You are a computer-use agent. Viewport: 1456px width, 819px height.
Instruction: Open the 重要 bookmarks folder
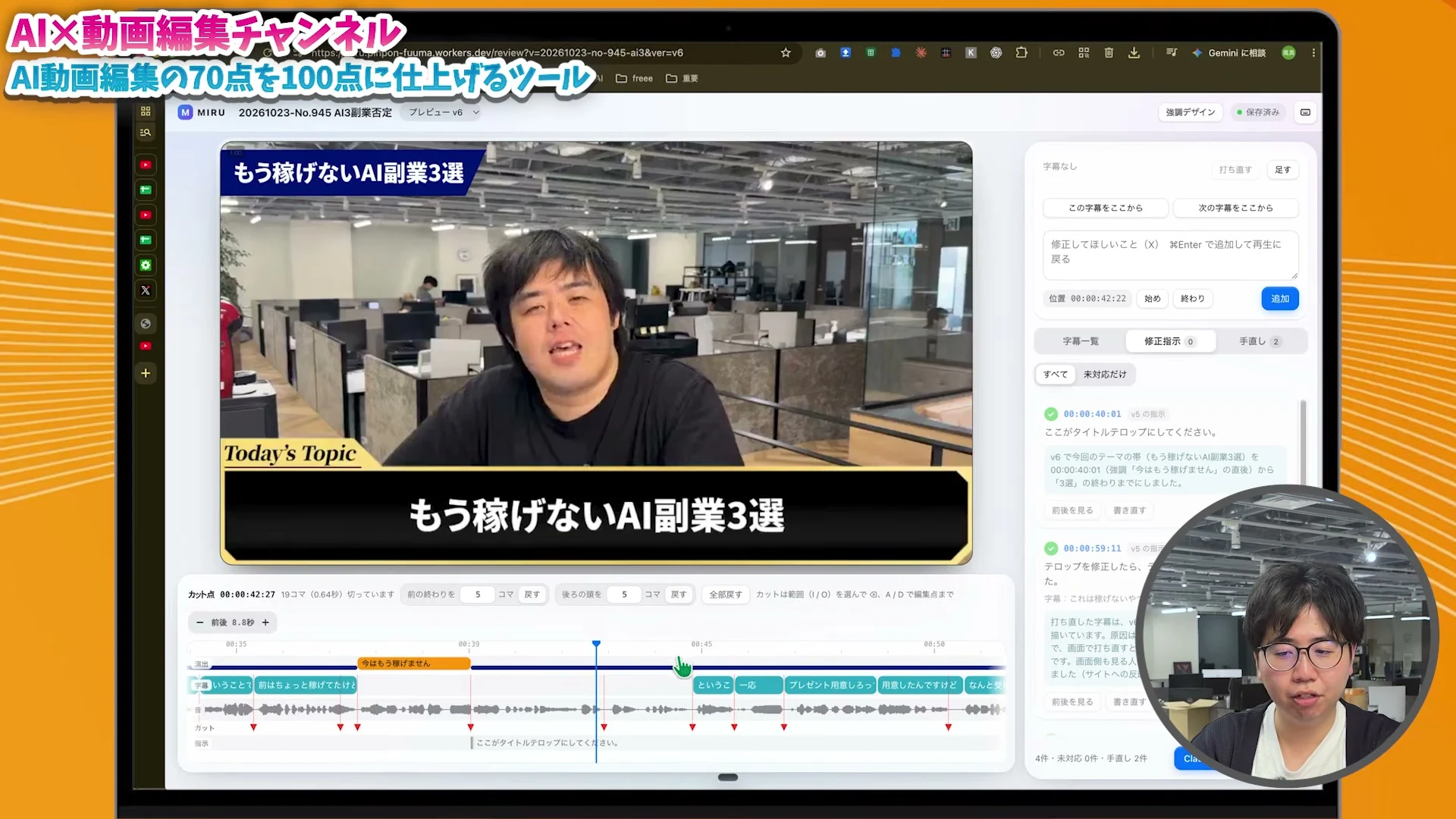click(682, 78)
